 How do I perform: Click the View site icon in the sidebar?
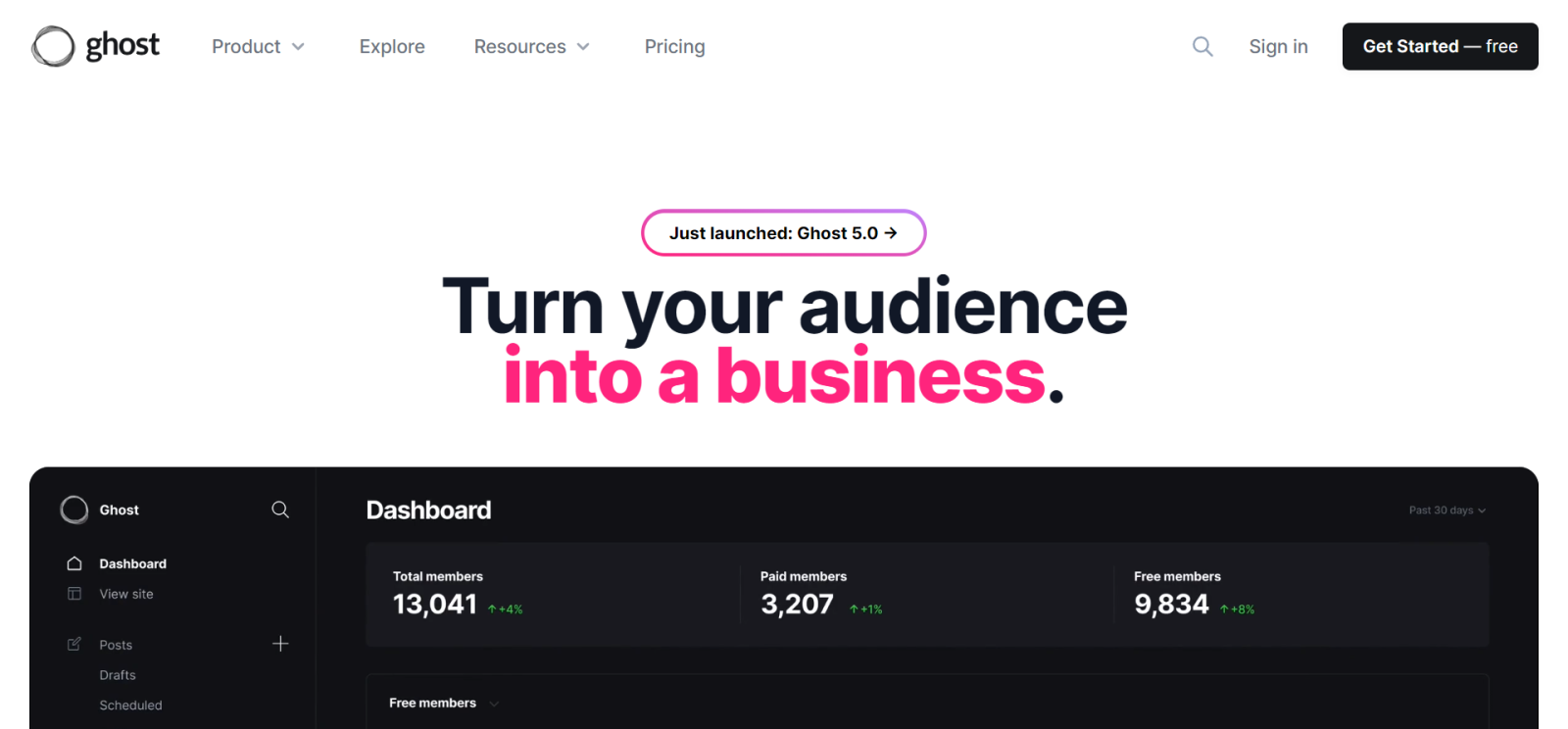[73, 593]
